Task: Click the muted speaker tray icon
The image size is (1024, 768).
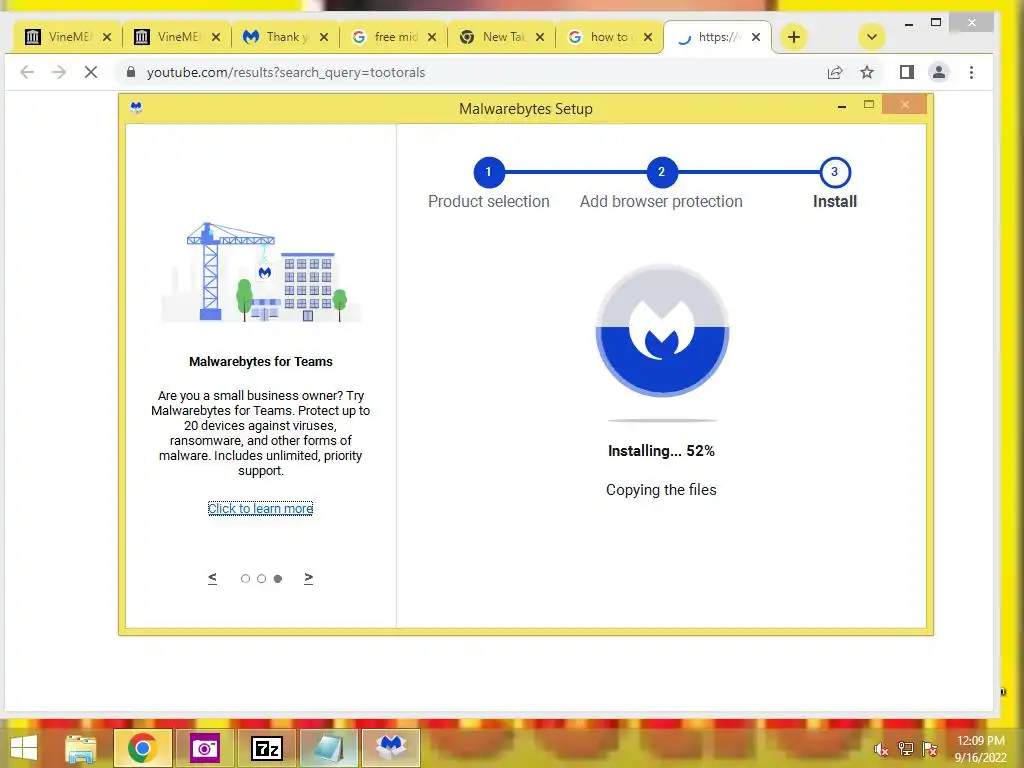Action: (881, 749)
